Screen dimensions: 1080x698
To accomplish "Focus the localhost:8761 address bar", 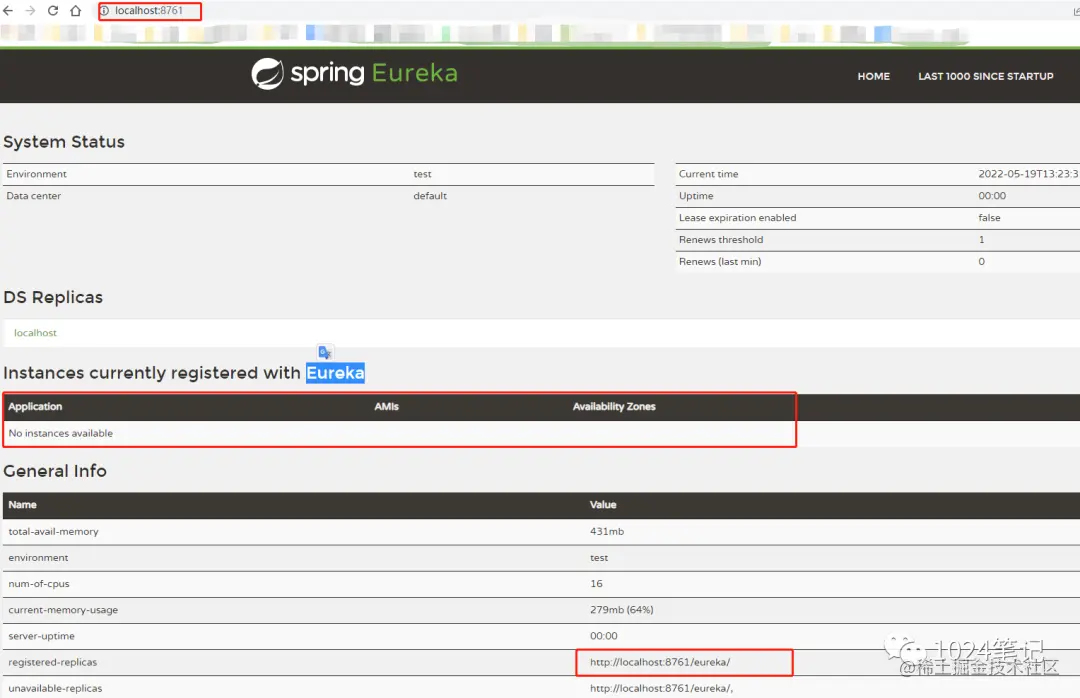I will [149, 11].
